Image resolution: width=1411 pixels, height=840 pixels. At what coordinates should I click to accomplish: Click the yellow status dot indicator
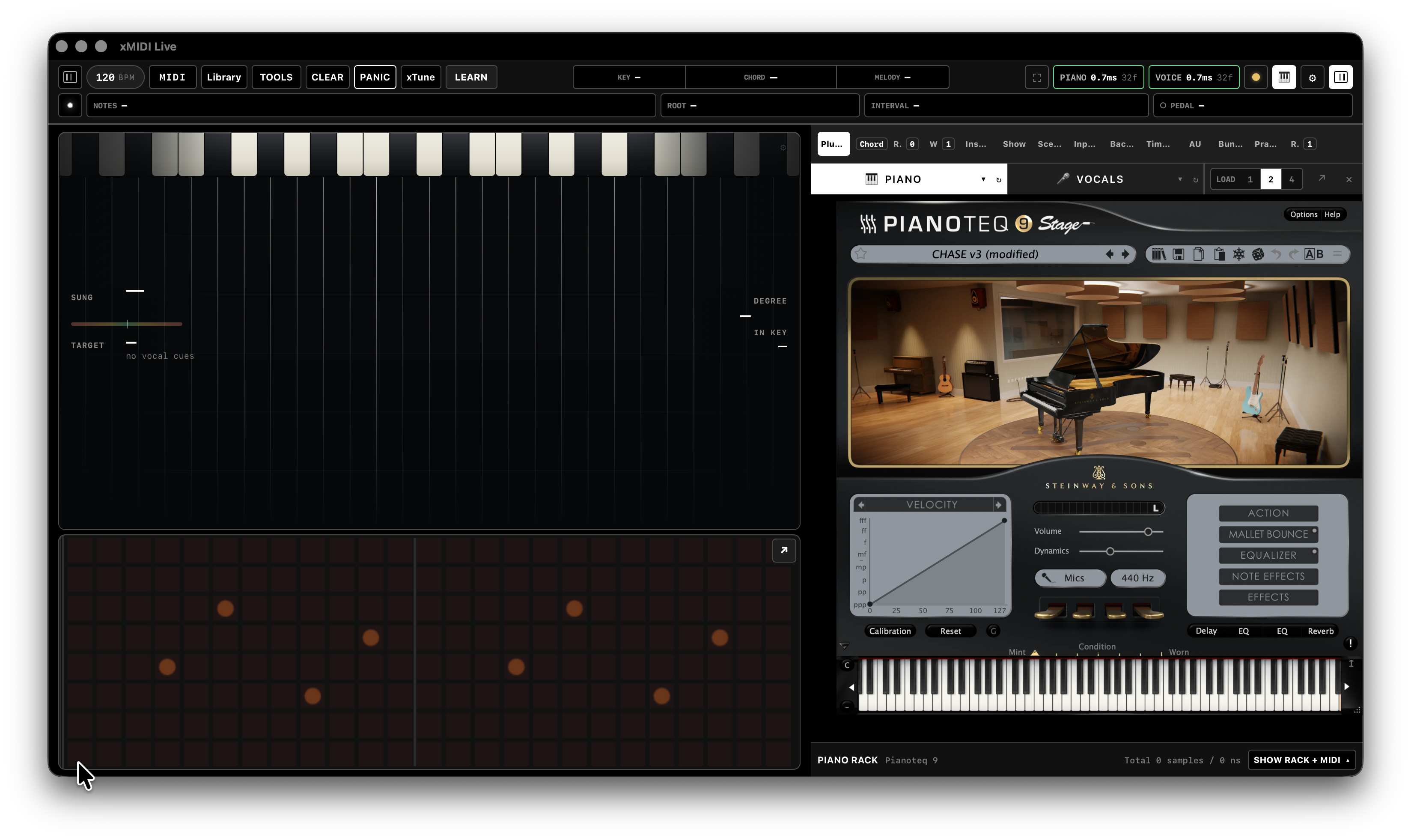pos(1255,77)
